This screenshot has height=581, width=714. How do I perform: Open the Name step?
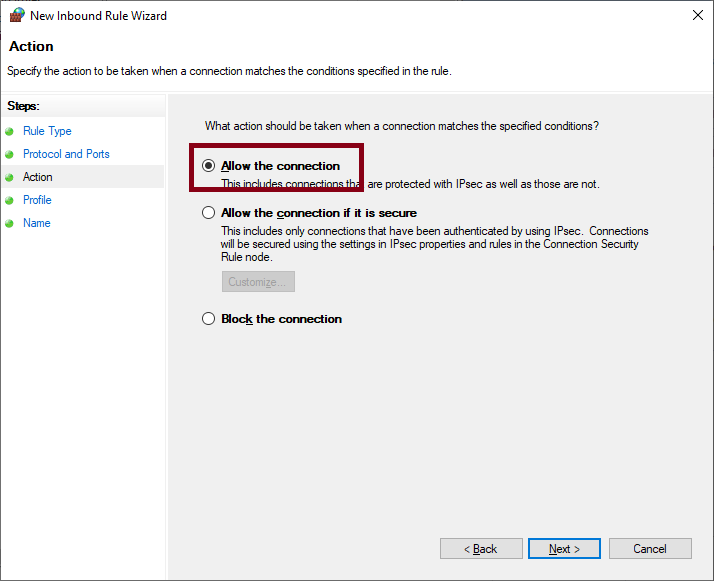point(36,223)
